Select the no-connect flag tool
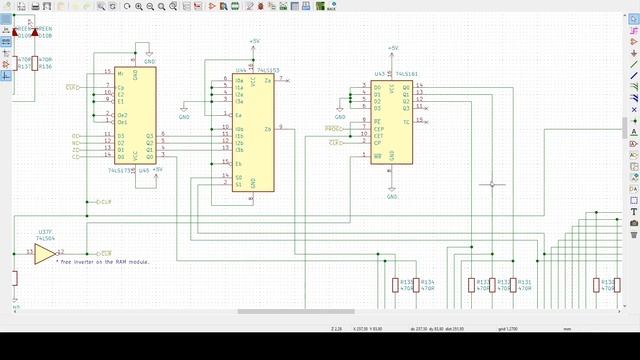The image size is (640, 360). pyautogui.click(x=634, y=110)
